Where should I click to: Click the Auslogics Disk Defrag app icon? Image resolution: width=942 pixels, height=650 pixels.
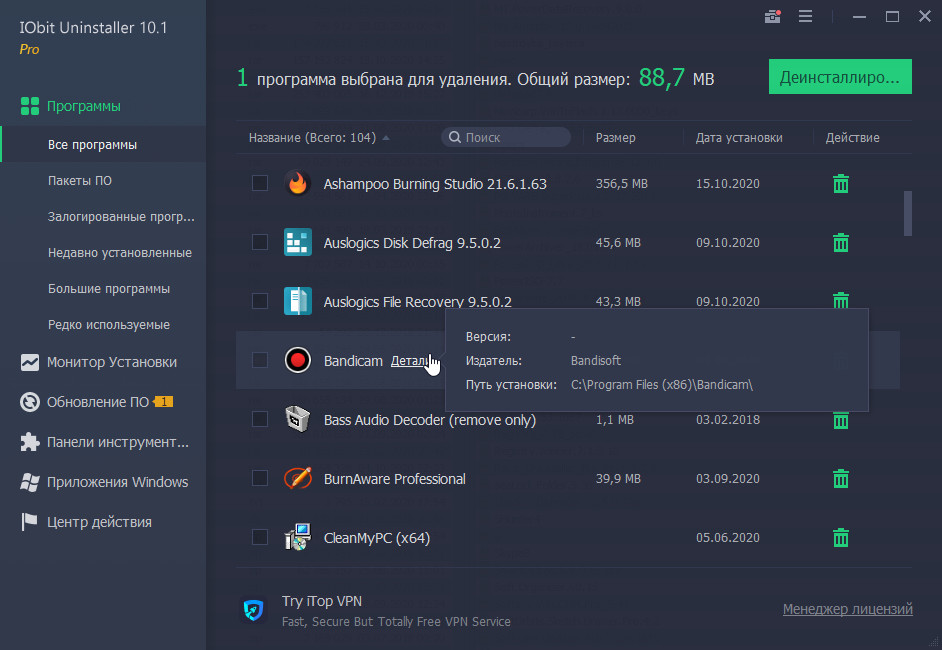[x=297, y=242]
